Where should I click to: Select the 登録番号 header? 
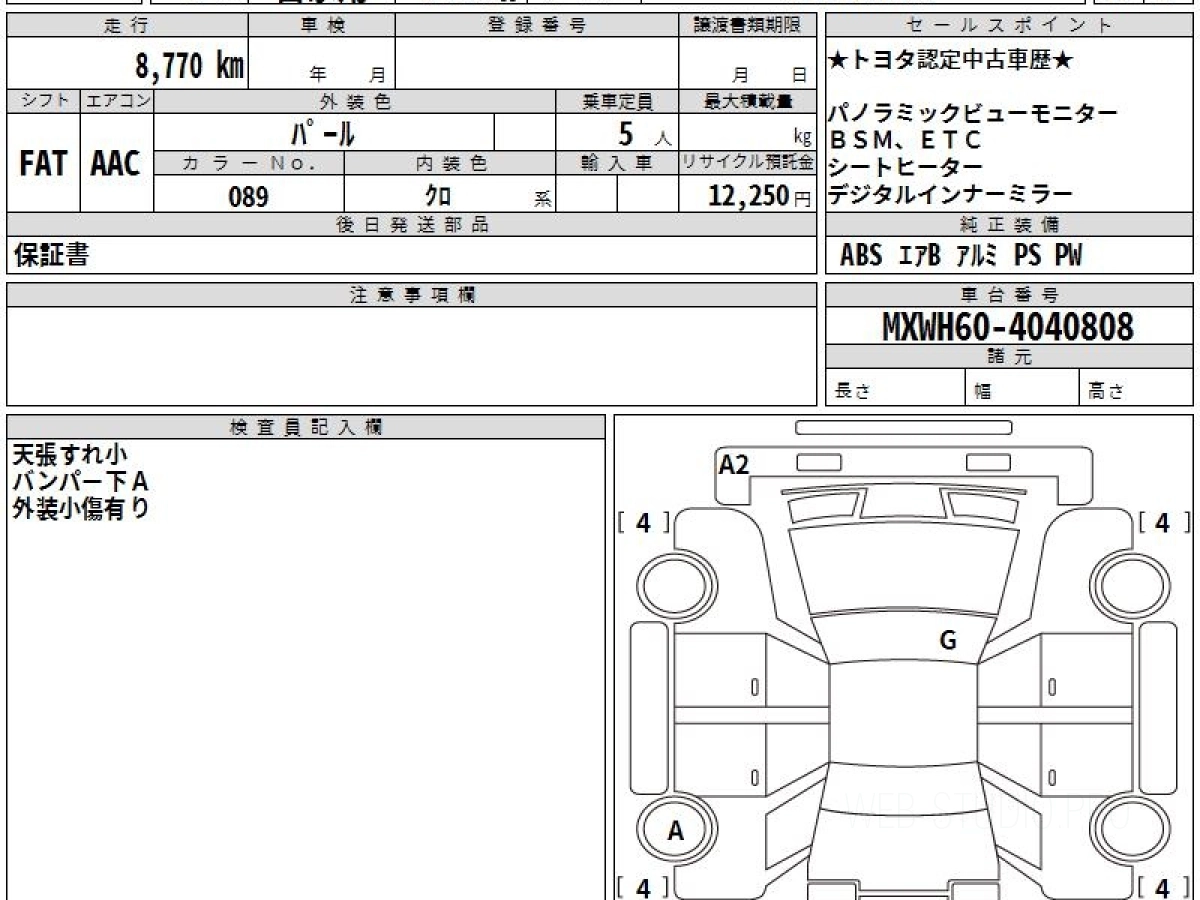click(537, 26)
